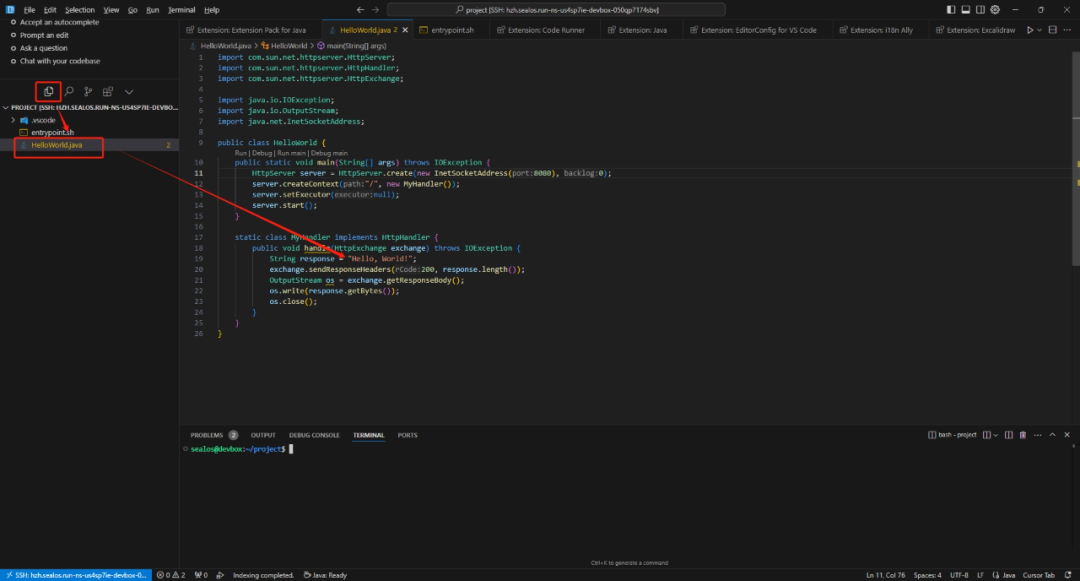The width and height of the screenshot is (1080, 581).
Task: Collapse the PROJECT root folder
Action: click(x=6, y=107)
